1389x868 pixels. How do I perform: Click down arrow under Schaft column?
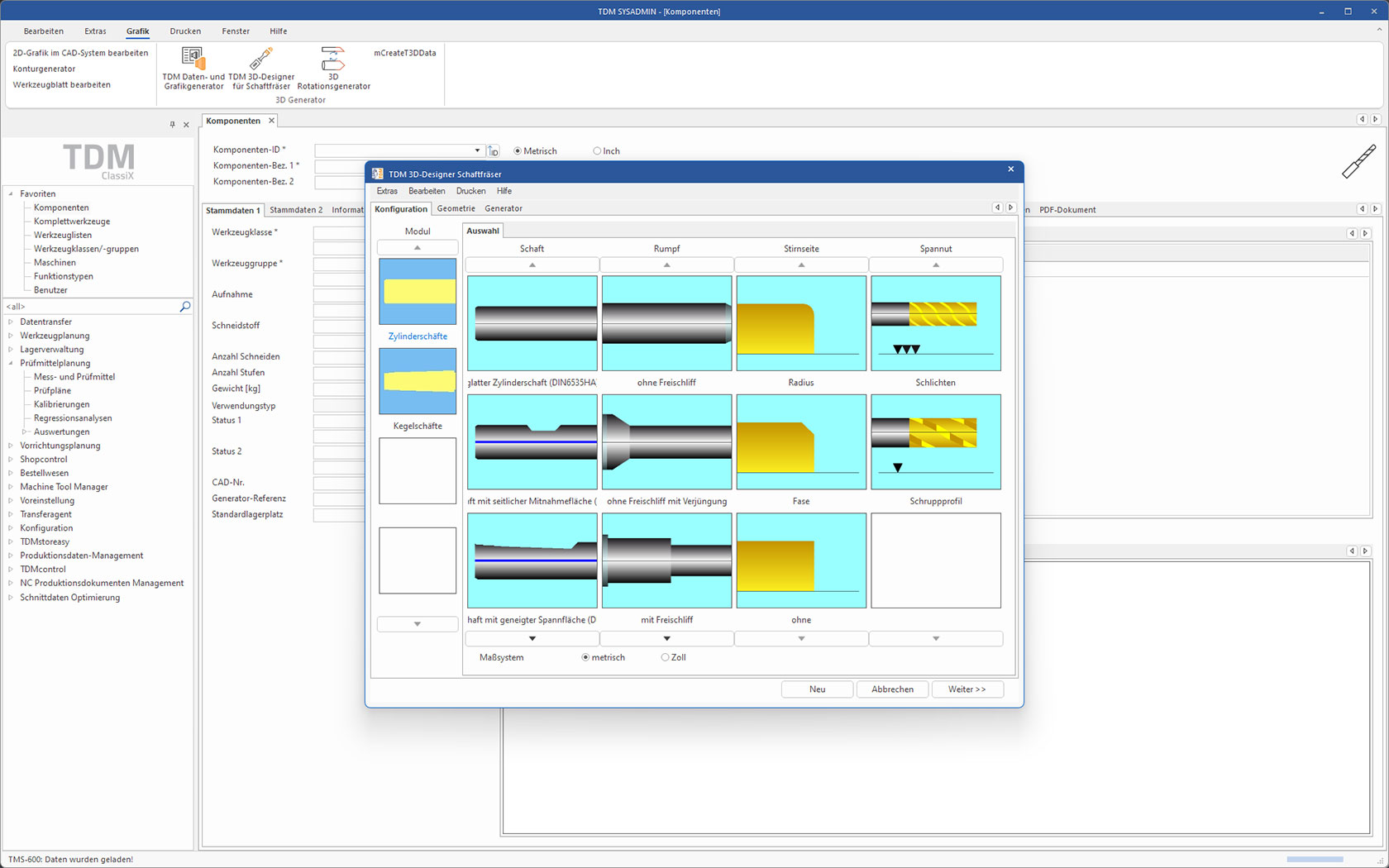(x=532, y=638)
